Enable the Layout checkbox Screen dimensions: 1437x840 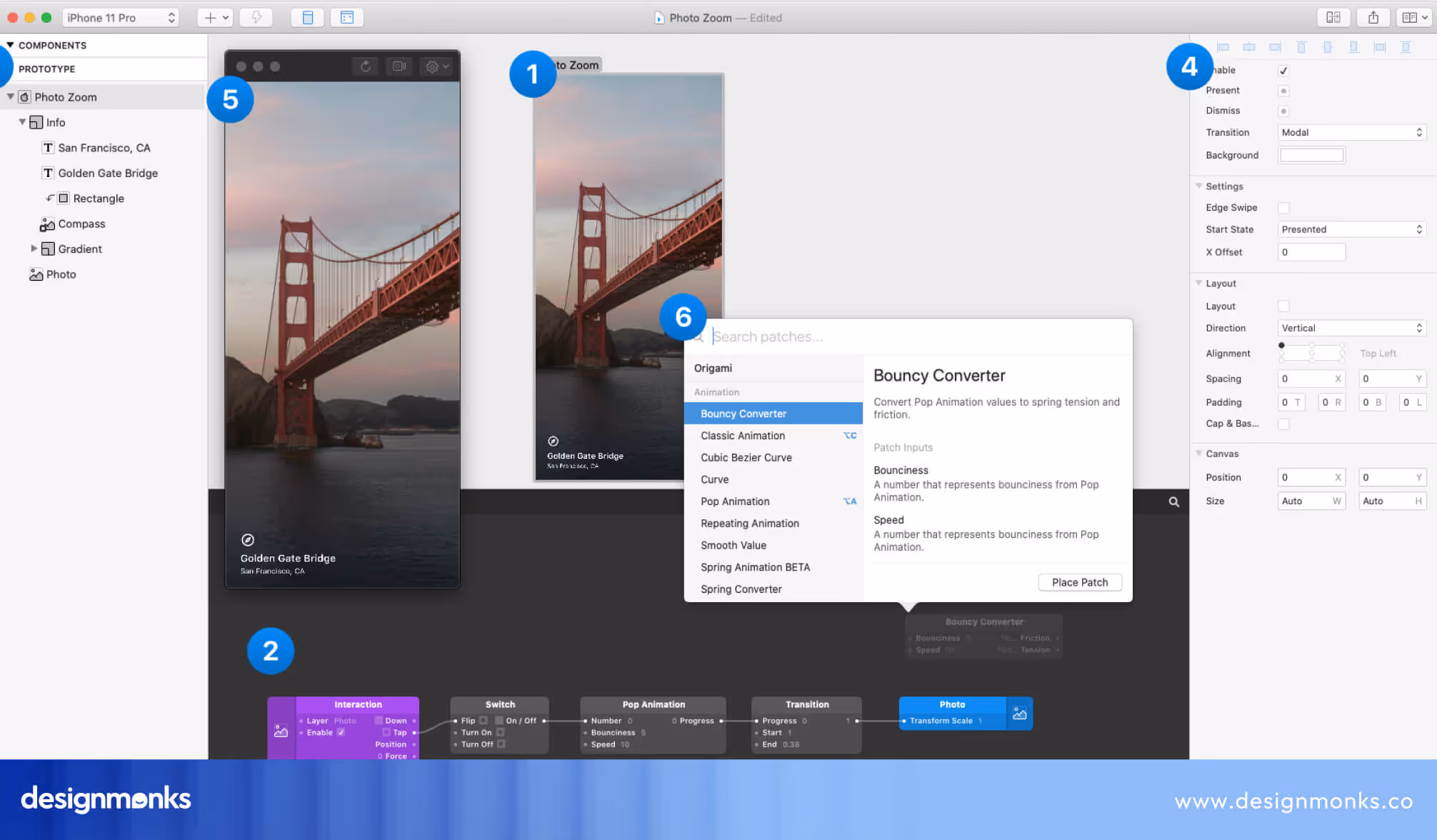pyautogui.click(x=1283, y=306)
